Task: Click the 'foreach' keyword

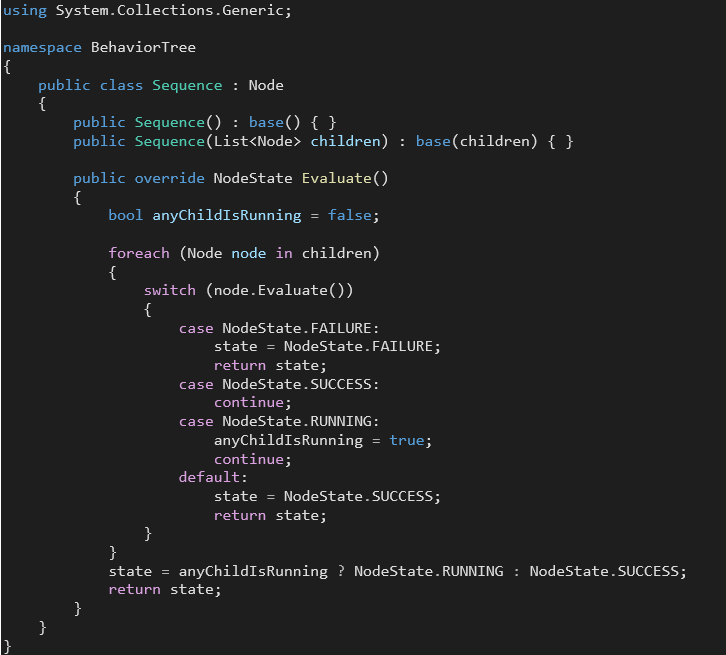Action: click(139, 253)
